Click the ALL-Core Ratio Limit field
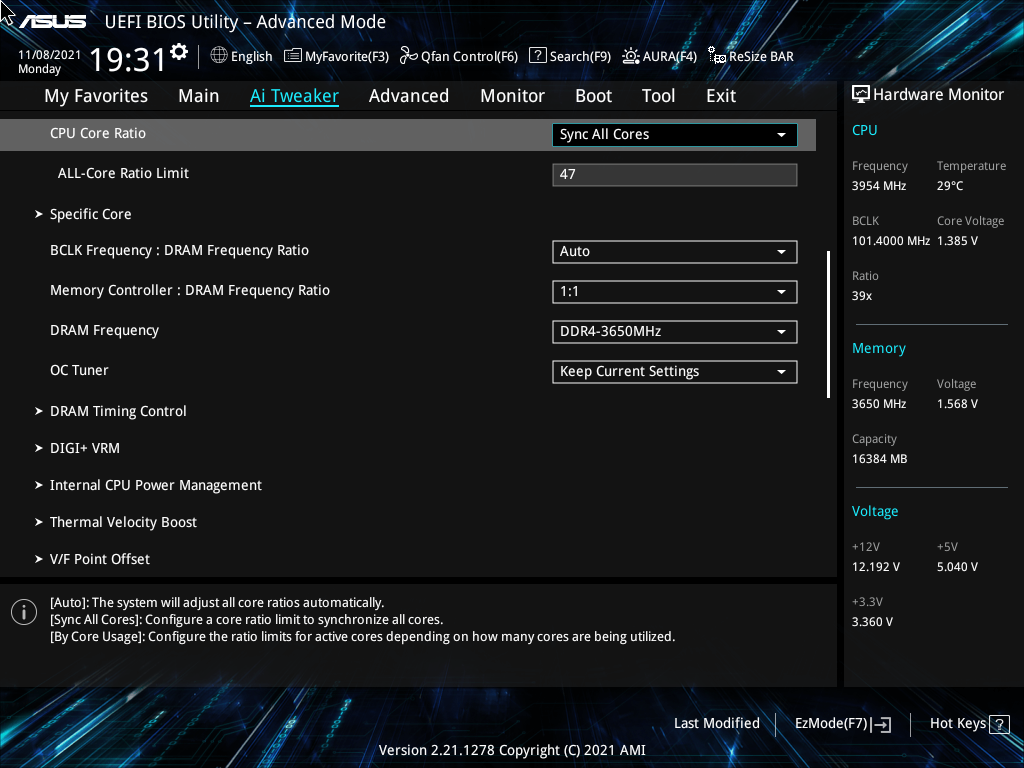 tap(675, 175)
